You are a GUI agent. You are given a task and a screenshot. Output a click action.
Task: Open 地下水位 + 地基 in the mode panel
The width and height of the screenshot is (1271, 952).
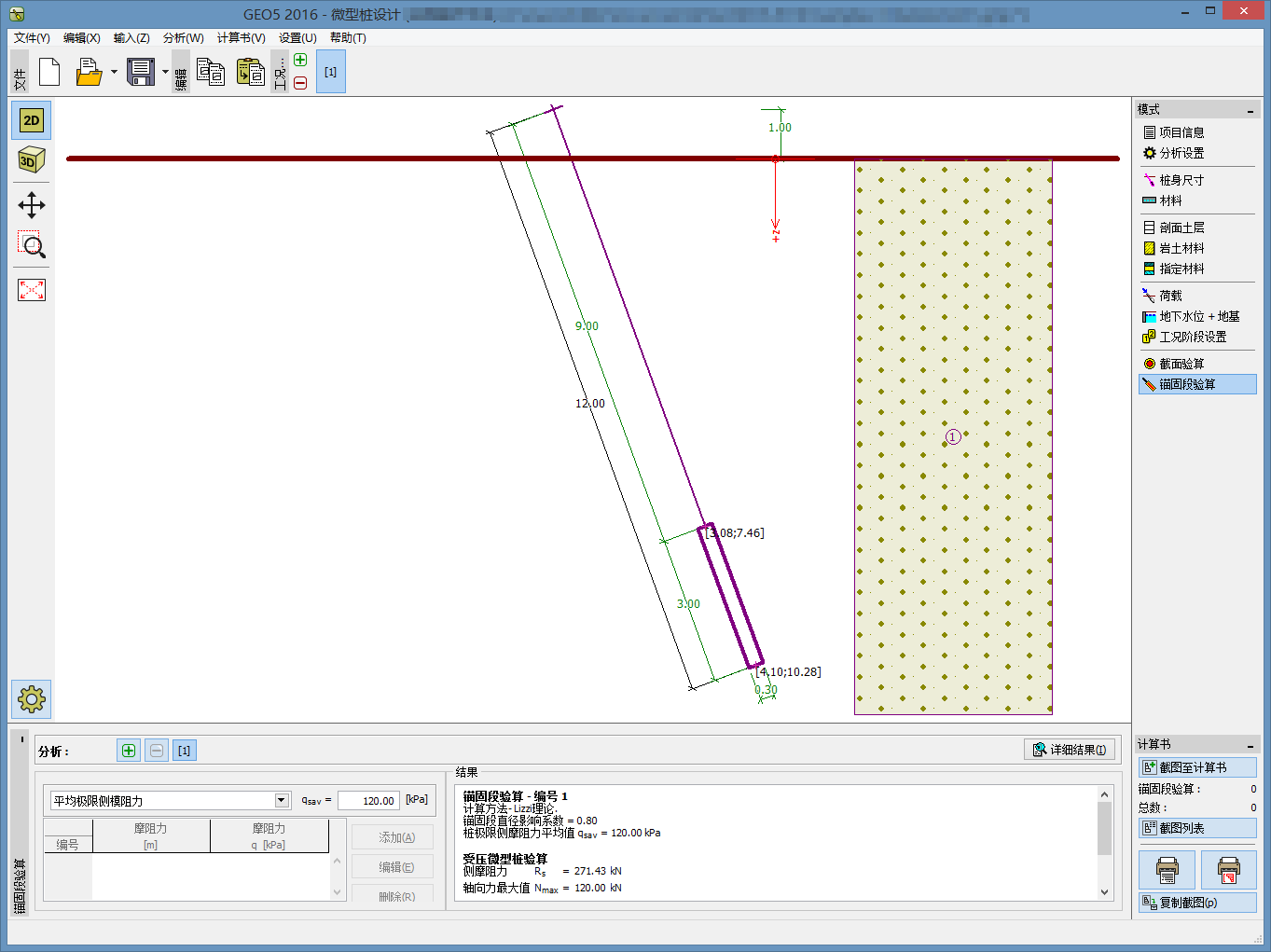coord(1197,316)
